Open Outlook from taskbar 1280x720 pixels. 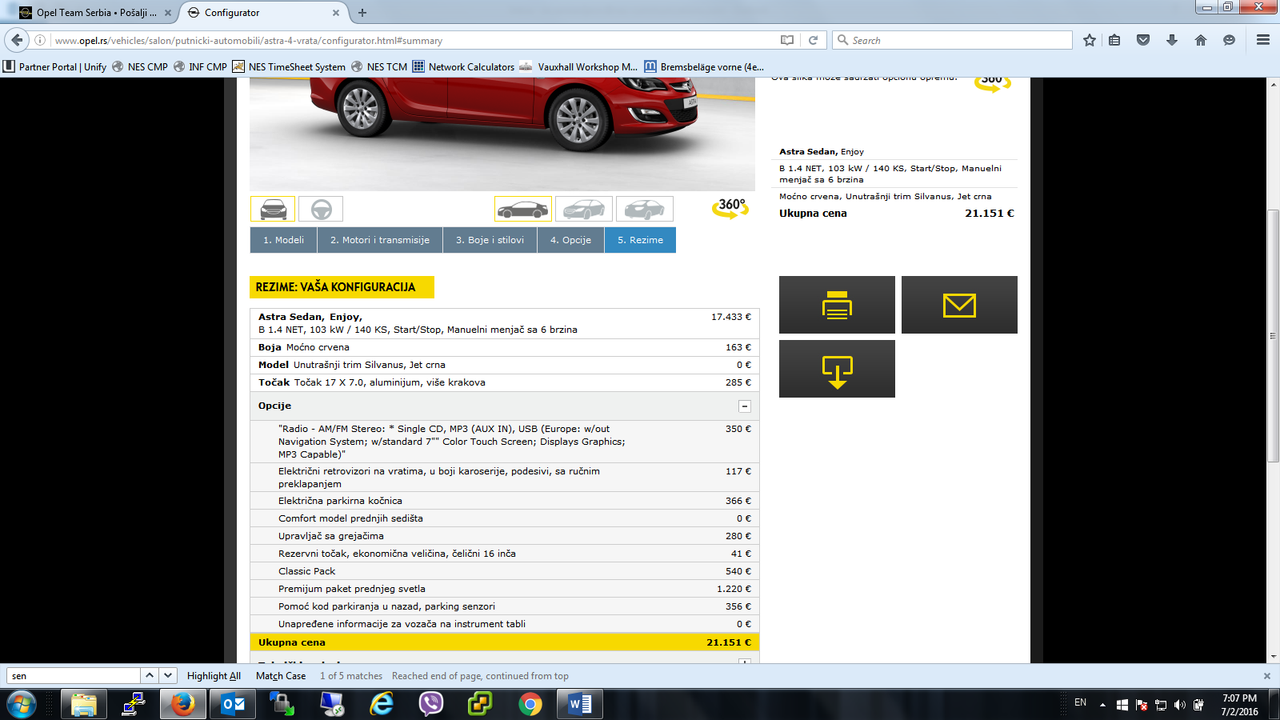click(233, 704)
